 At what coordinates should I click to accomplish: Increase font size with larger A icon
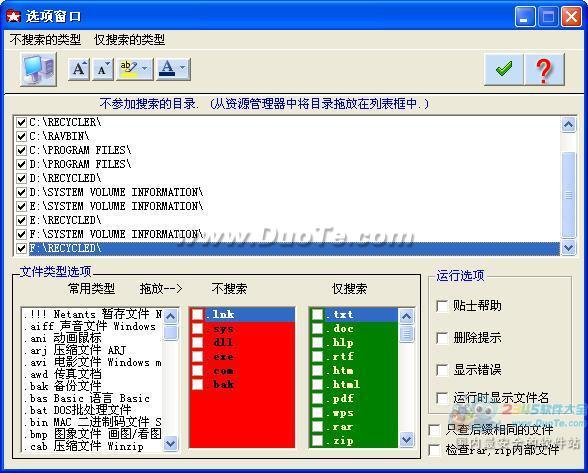(x=79, y=69)
